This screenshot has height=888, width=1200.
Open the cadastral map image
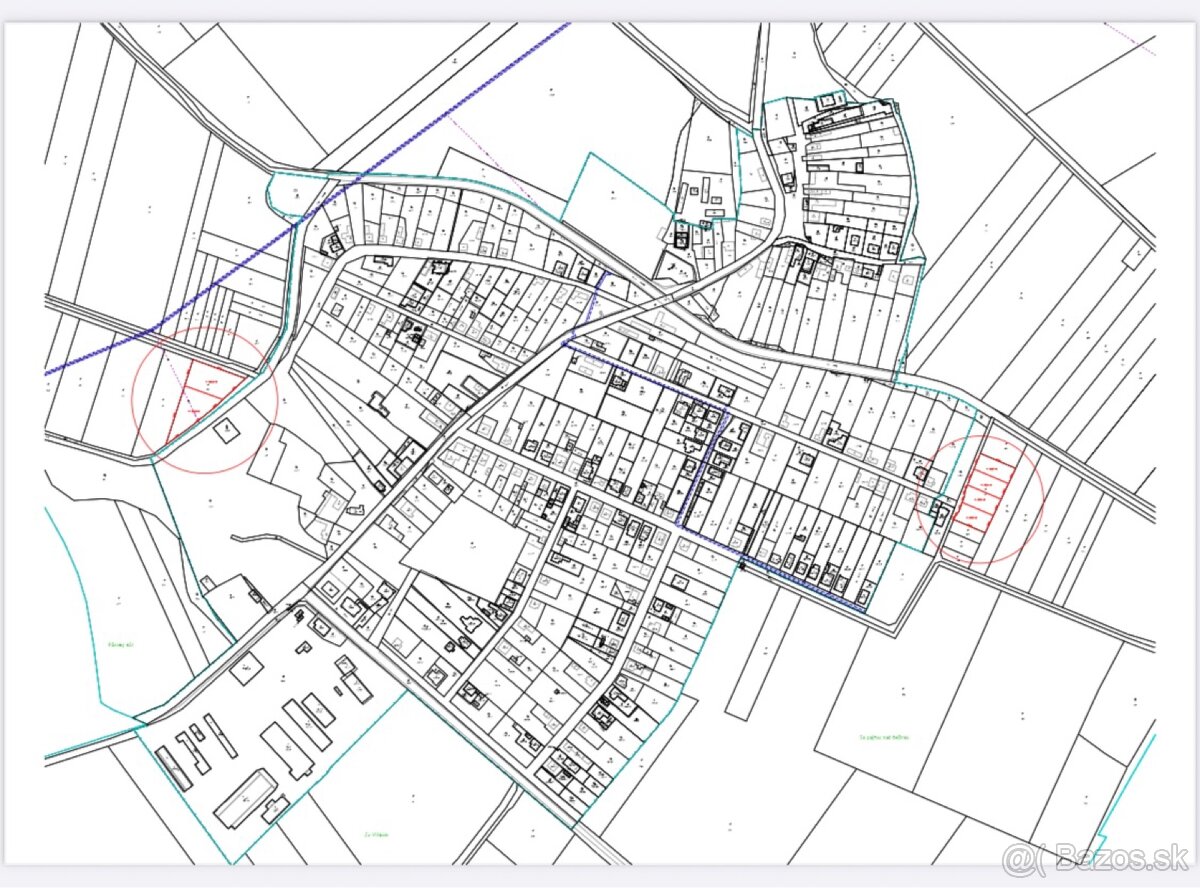(600, 444)
